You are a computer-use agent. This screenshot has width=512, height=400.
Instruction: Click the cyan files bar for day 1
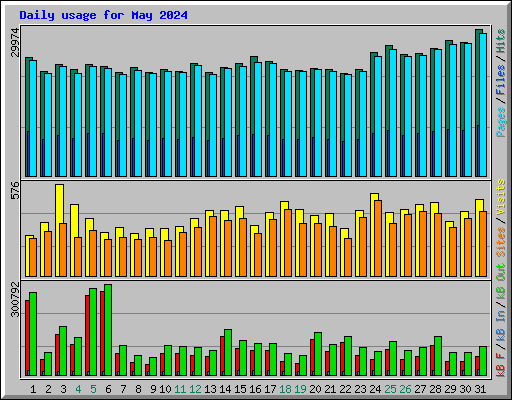(33, 118)
